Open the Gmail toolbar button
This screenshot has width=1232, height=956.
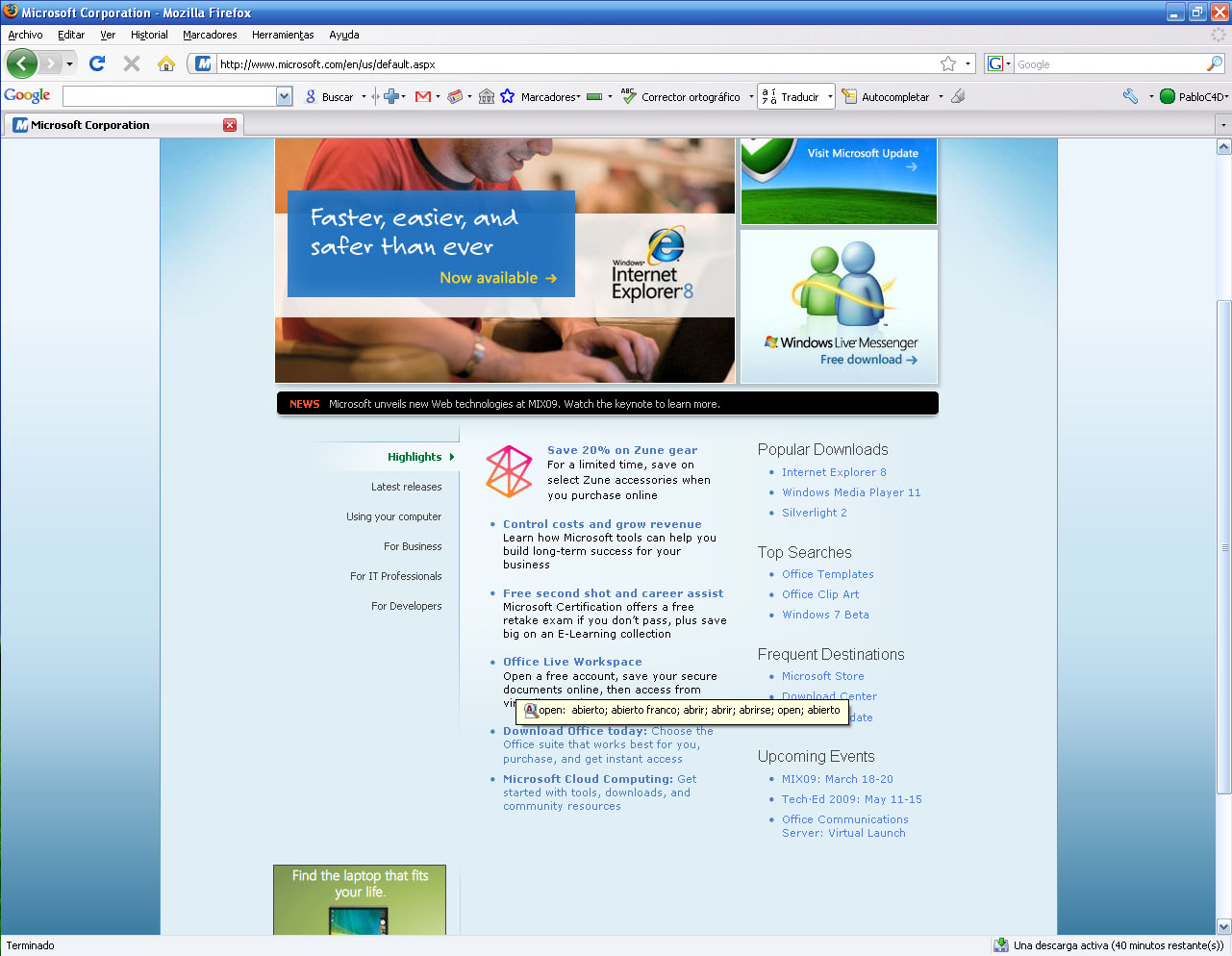coord(422,96)
